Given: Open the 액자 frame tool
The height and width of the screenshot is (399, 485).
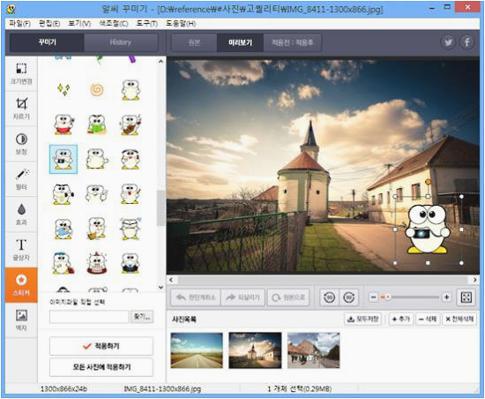Looking at the screenshot, I should (x=21, y=320).
